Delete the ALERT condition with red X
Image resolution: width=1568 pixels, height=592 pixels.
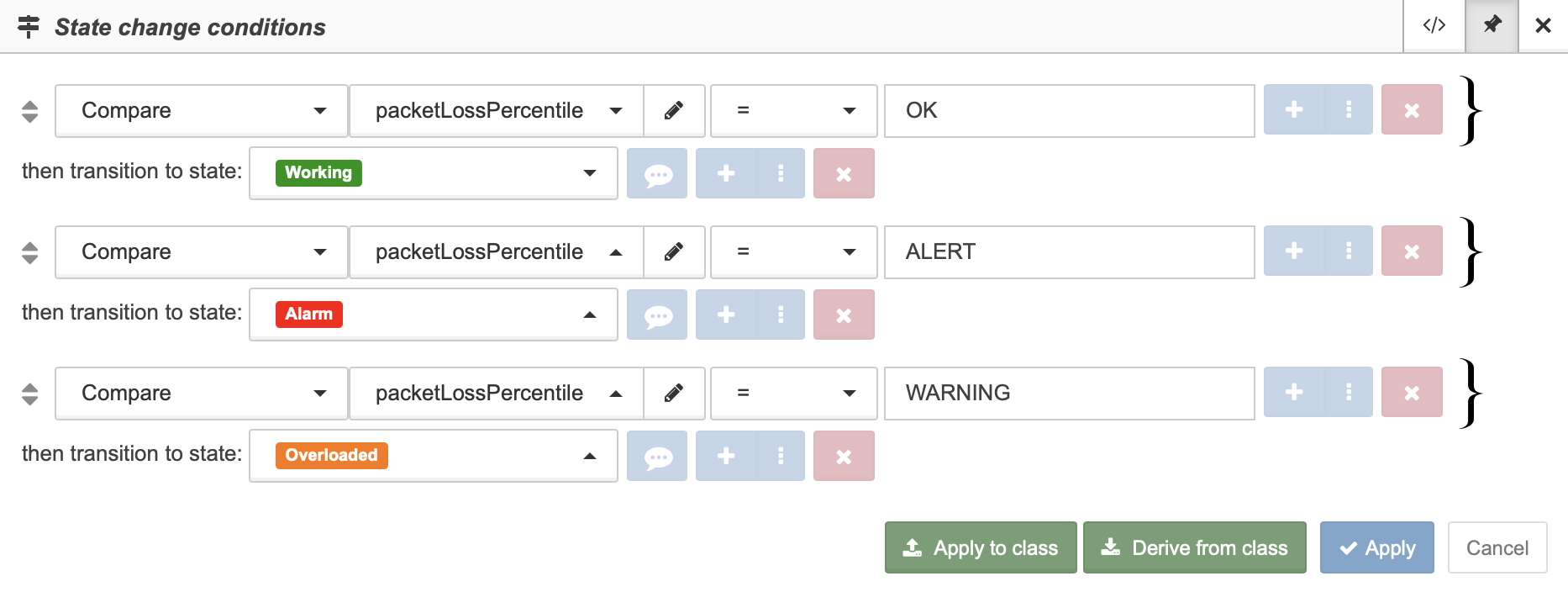click(1412, 251)
